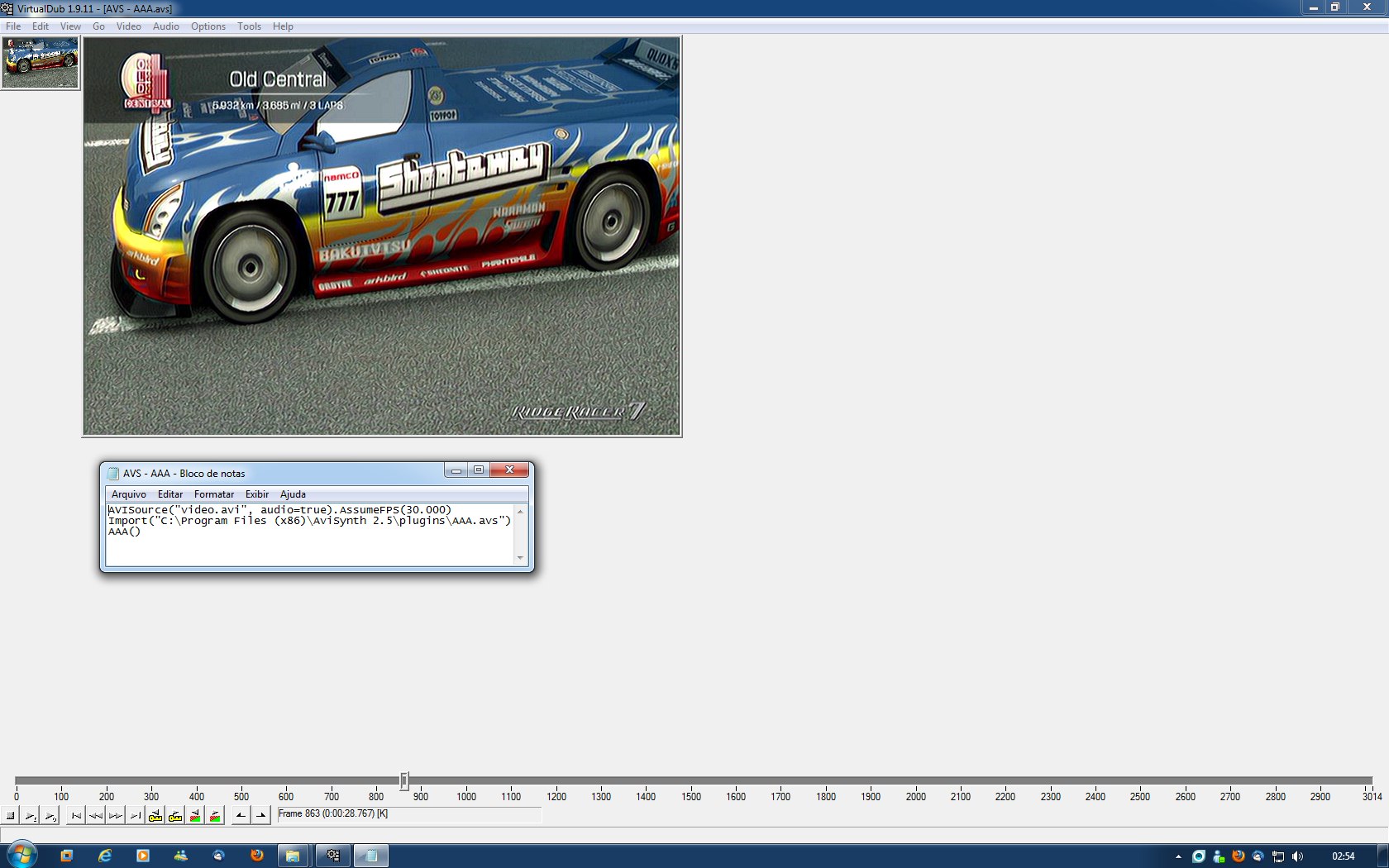Click the Firefox tray icon
Viewport: 1389px width, 868px height.
click(1239, 856)
